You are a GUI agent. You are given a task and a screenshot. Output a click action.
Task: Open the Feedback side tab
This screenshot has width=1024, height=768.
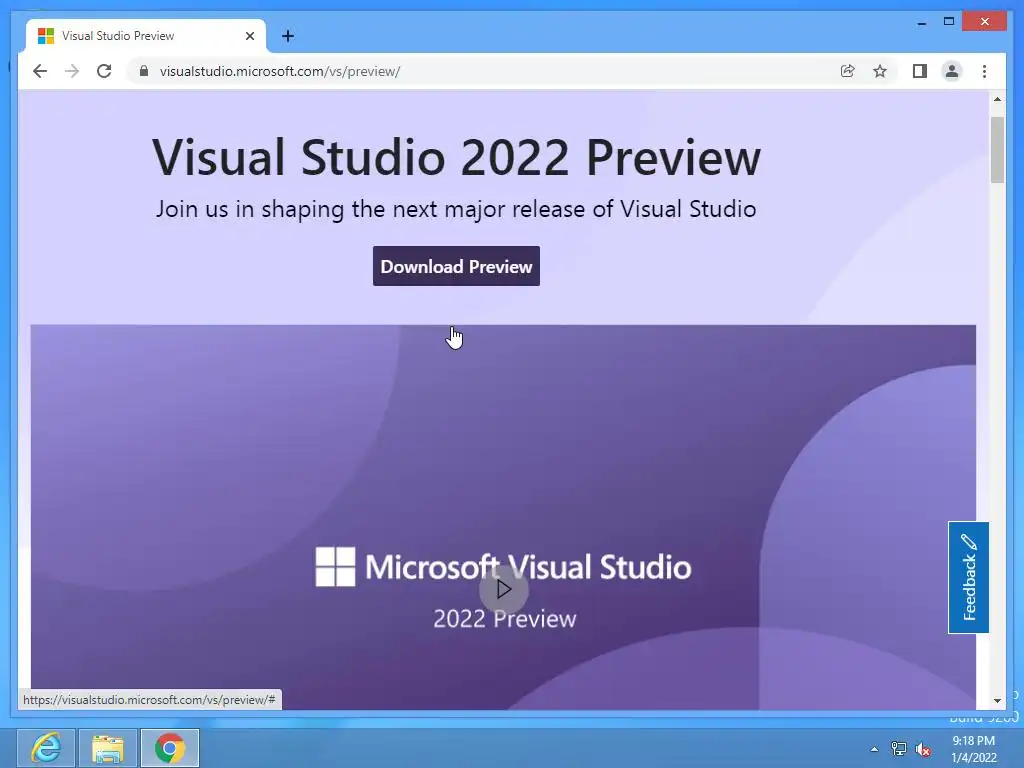click(968, 577)
